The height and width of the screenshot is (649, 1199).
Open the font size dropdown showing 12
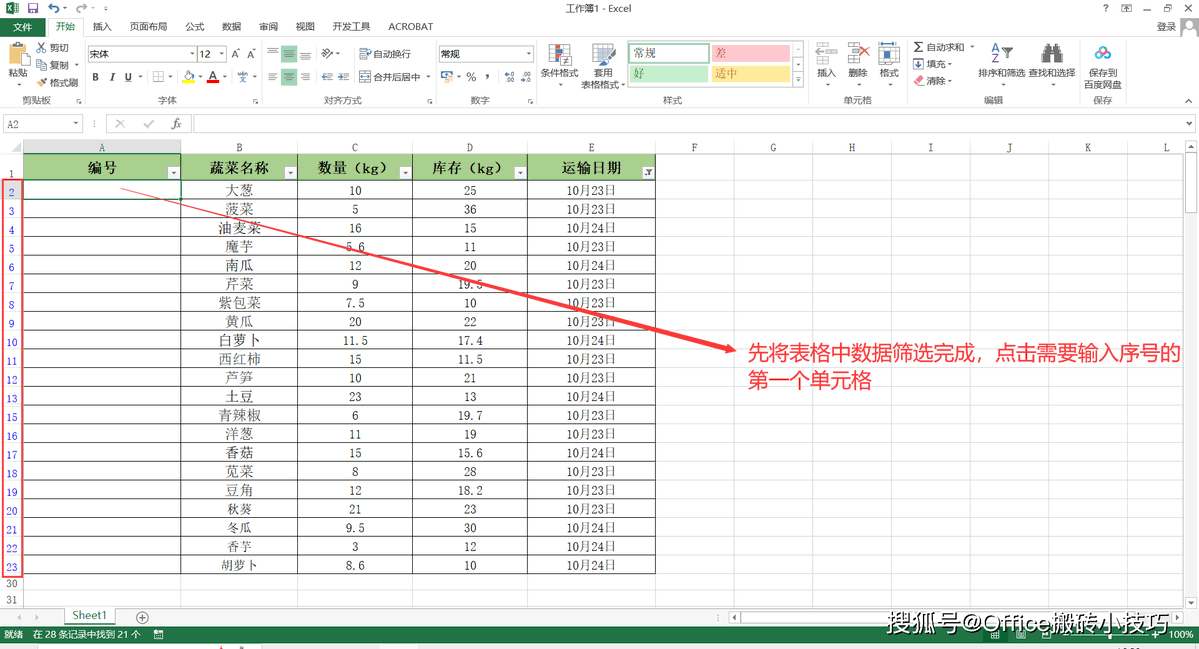tap(222, 54)
